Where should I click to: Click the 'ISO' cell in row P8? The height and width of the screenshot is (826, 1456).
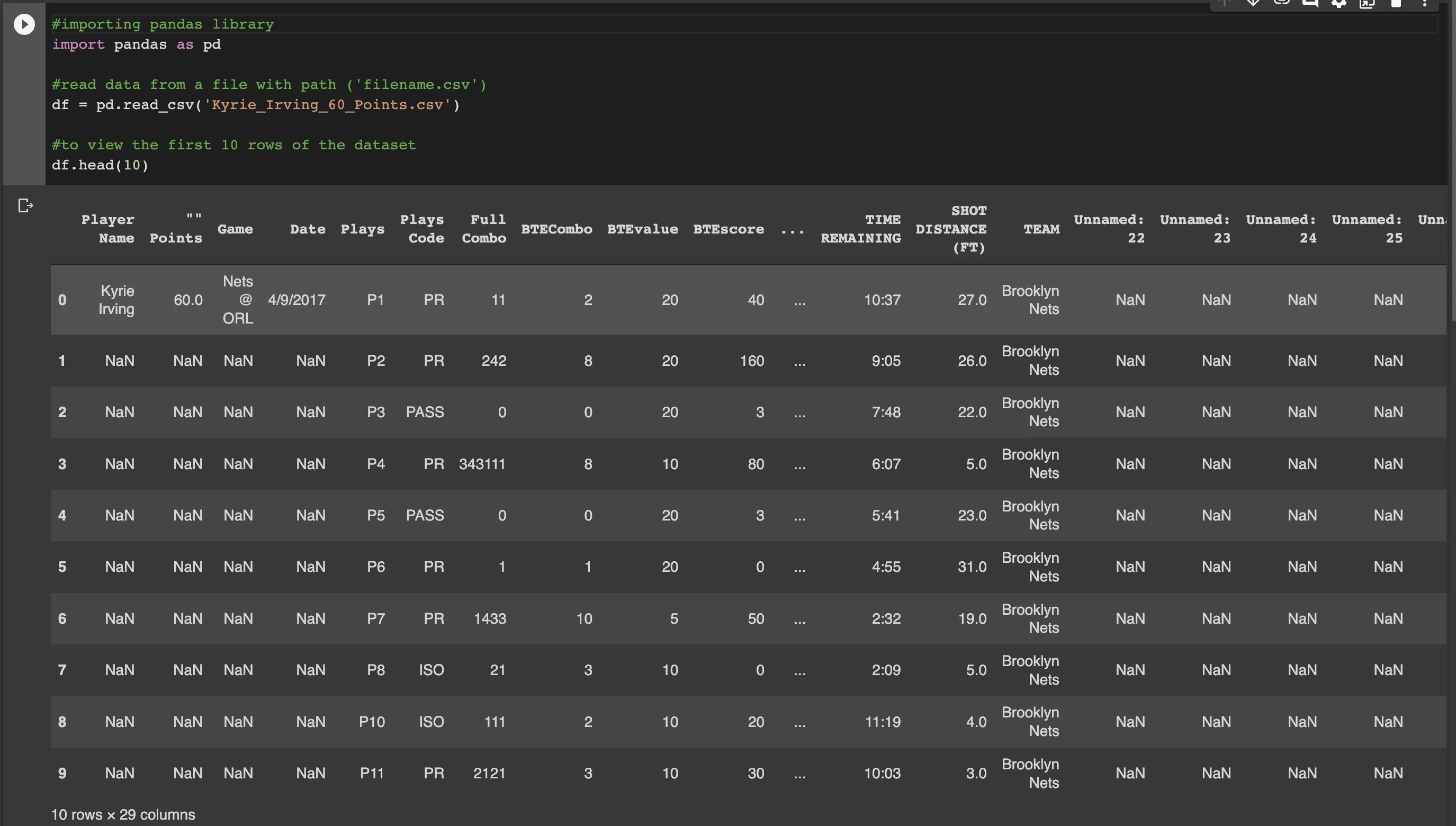coord(432,670)
